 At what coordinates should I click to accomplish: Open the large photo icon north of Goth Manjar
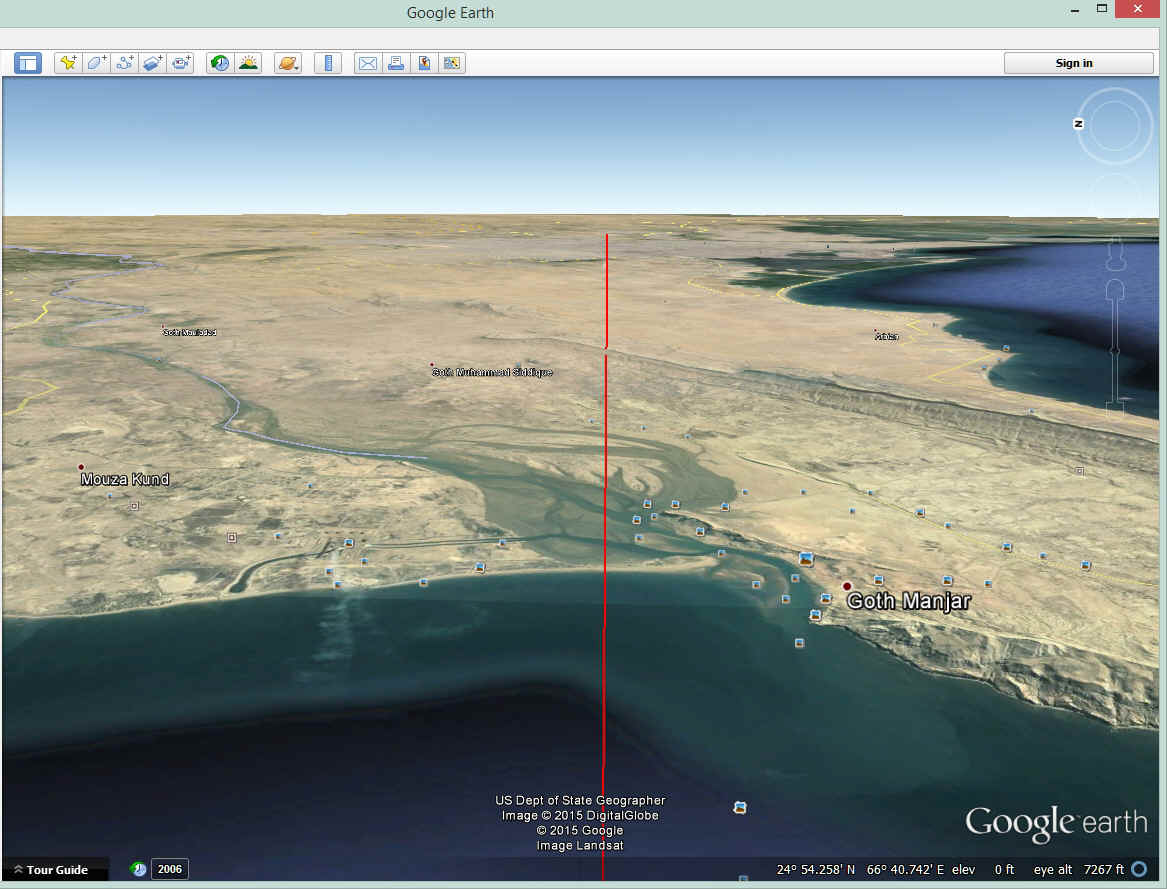tap(805, 559)
